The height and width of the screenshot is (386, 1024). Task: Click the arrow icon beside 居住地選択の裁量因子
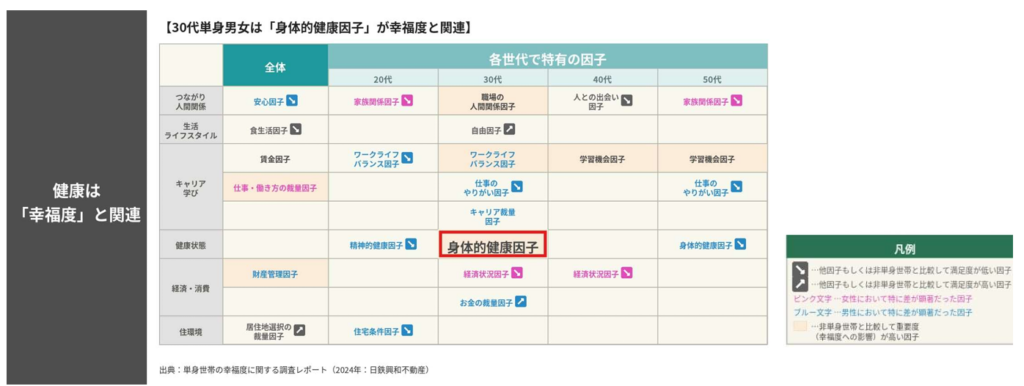click(x=299, y=330)
